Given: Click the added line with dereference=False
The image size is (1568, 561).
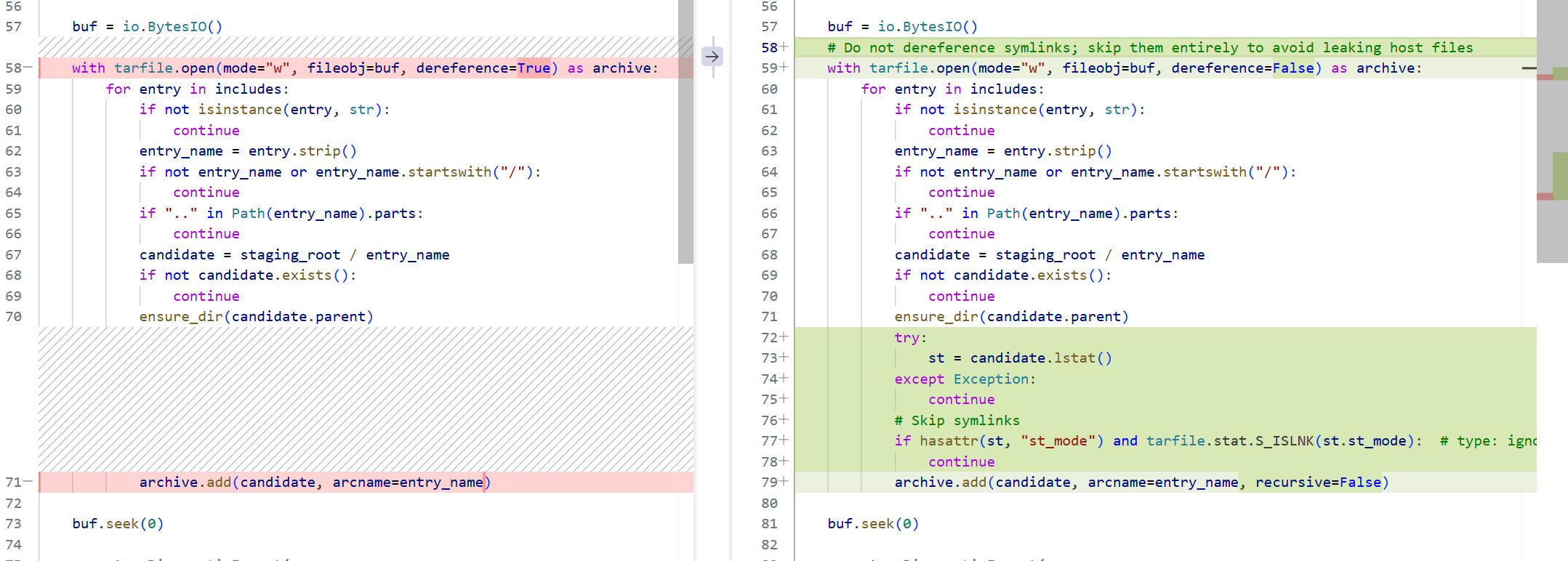Looking at the screenshot, I should pyautogui.click(x=1165, y=68).
